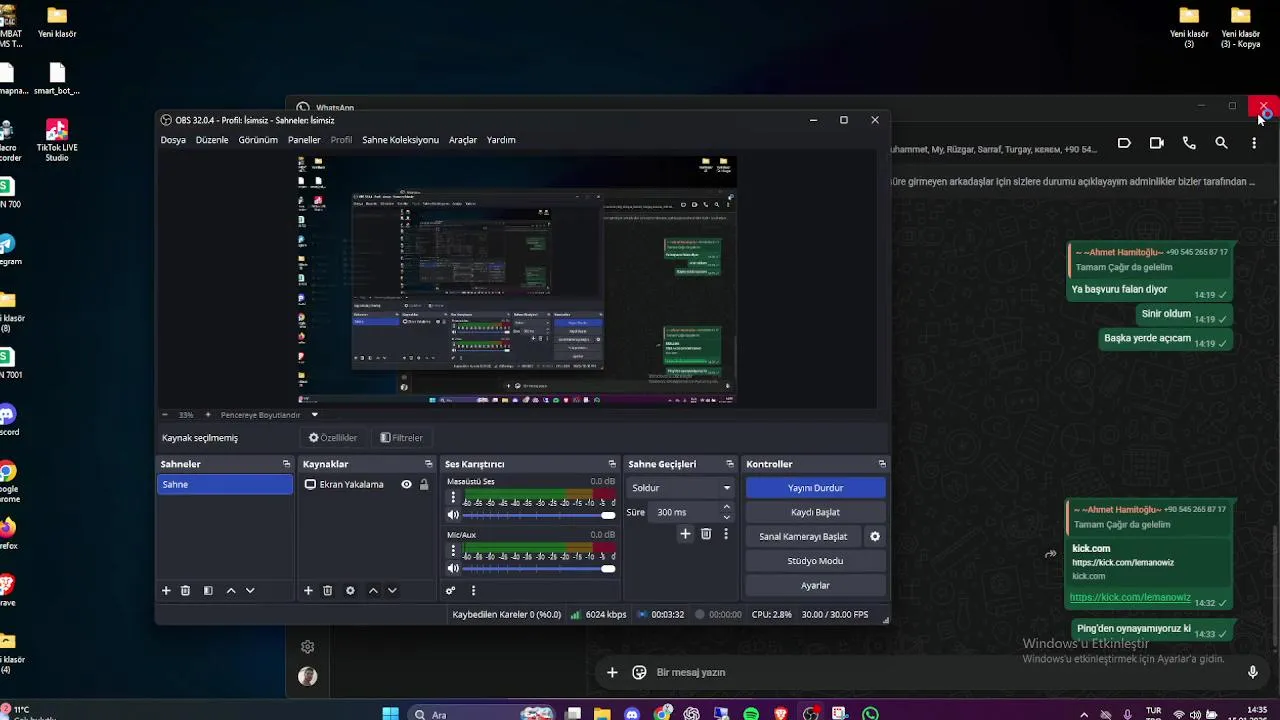Start WhatsApp voice call icon
Screen dimensions: 1280x720
(x=1189, y=143)
